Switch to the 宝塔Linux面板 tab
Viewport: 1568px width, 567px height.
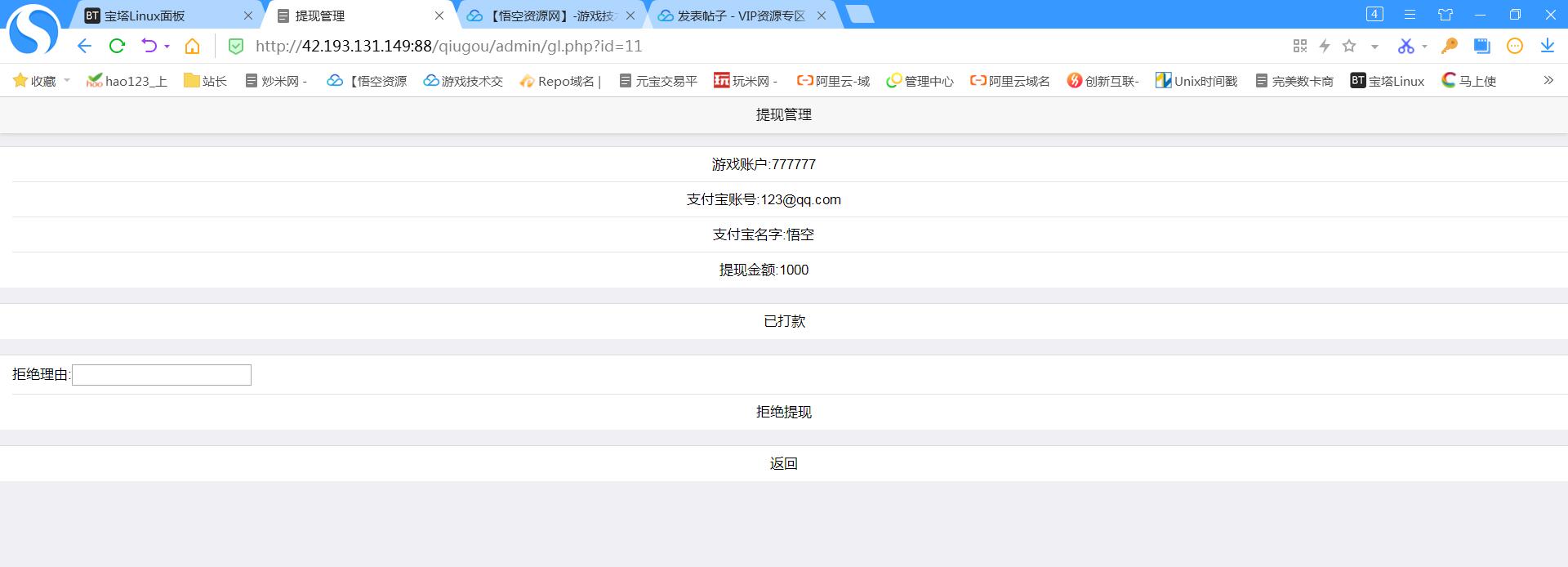(145, 16)
